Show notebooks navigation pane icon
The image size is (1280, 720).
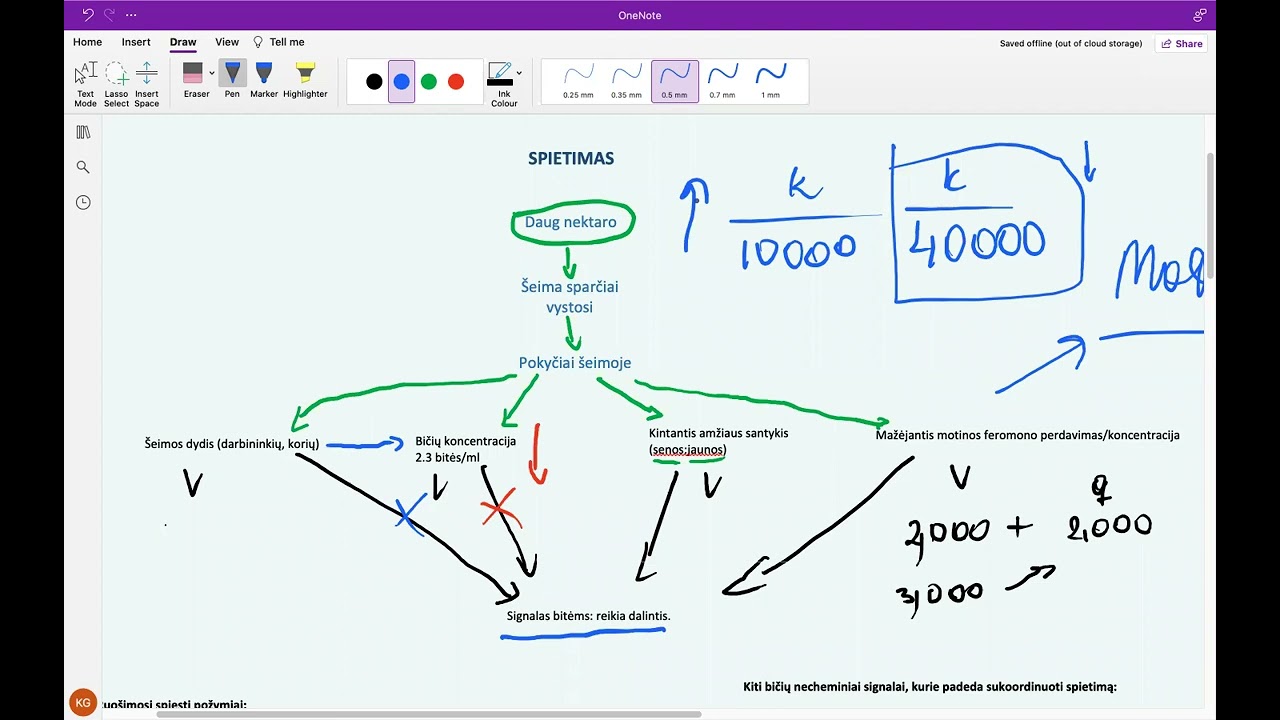tap(83, 132)
